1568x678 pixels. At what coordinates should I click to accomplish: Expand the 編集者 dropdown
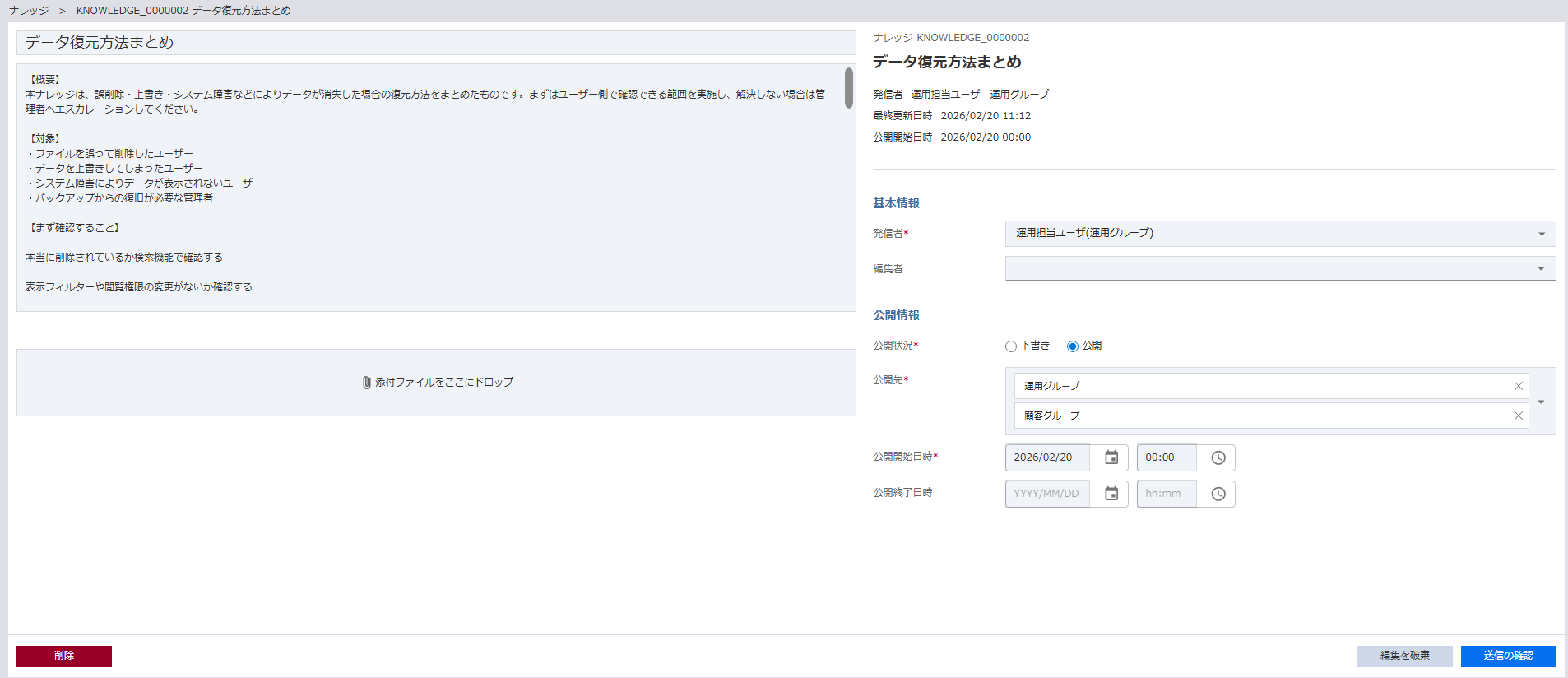pos(1541,269)
